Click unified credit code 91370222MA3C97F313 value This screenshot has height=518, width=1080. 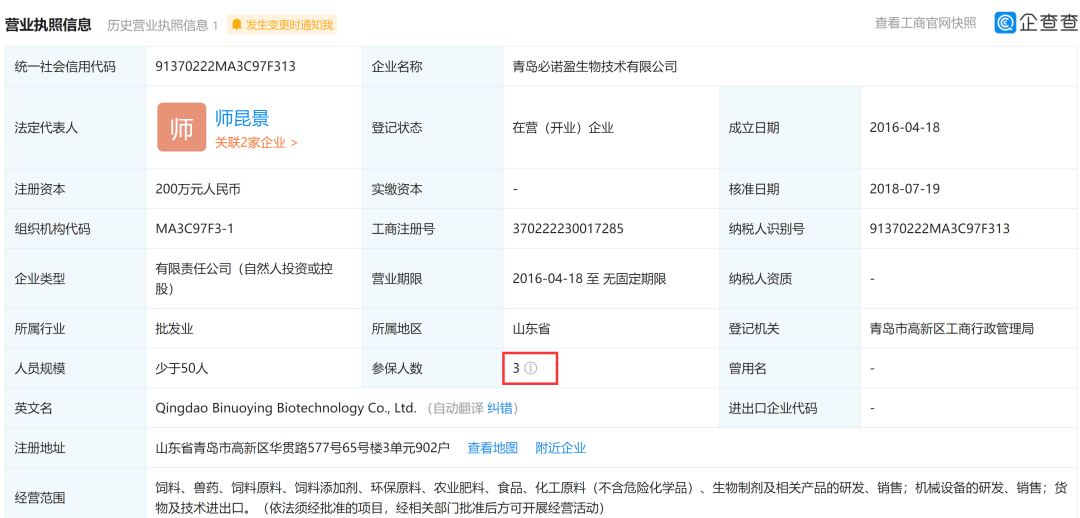point(226,67)
